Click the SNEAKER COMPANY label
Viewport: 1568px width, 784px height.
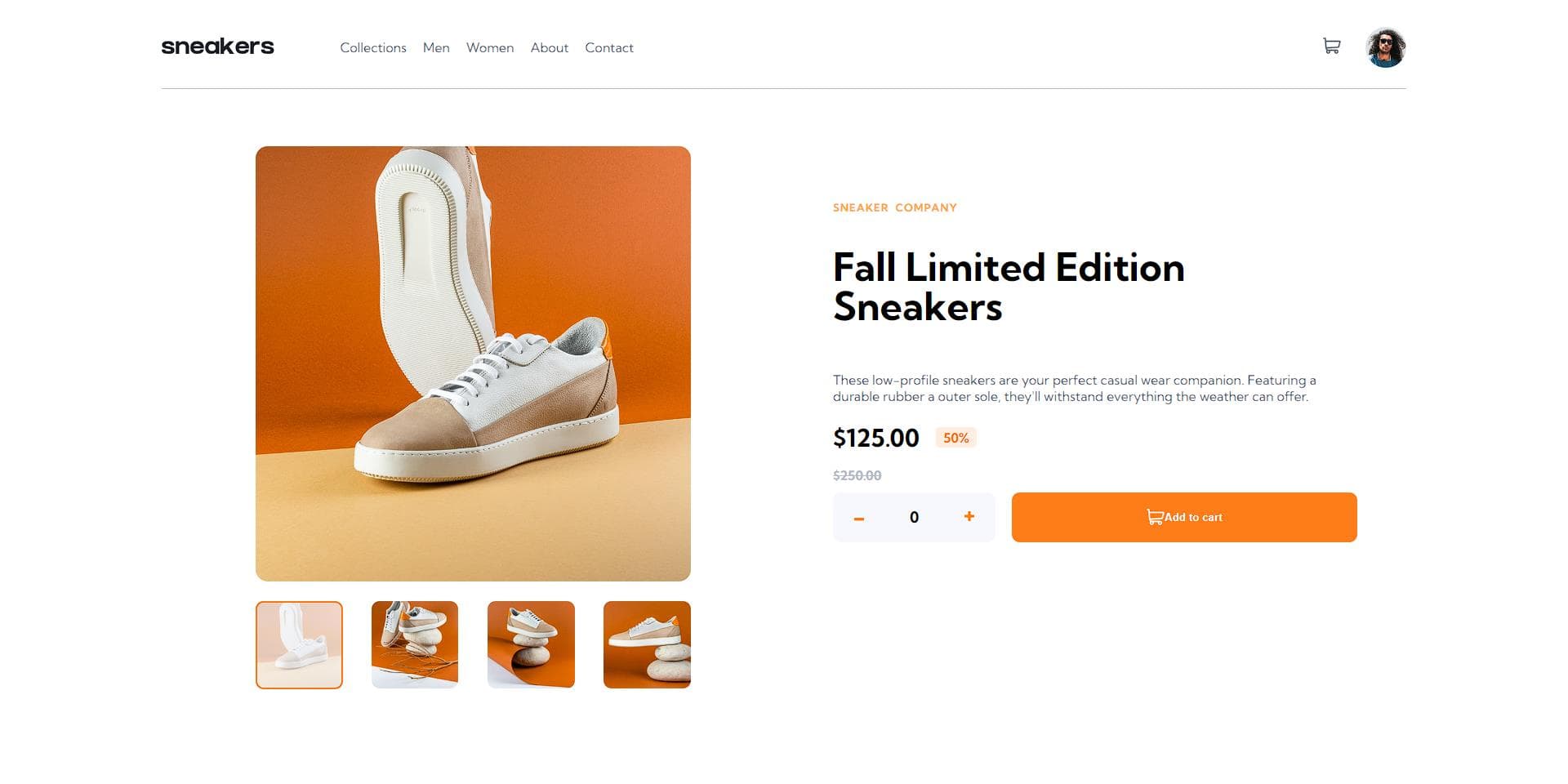[894, 207]
